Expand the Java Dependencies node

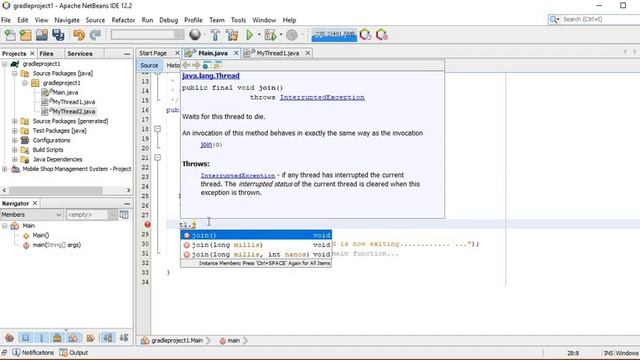coord(14,160)
